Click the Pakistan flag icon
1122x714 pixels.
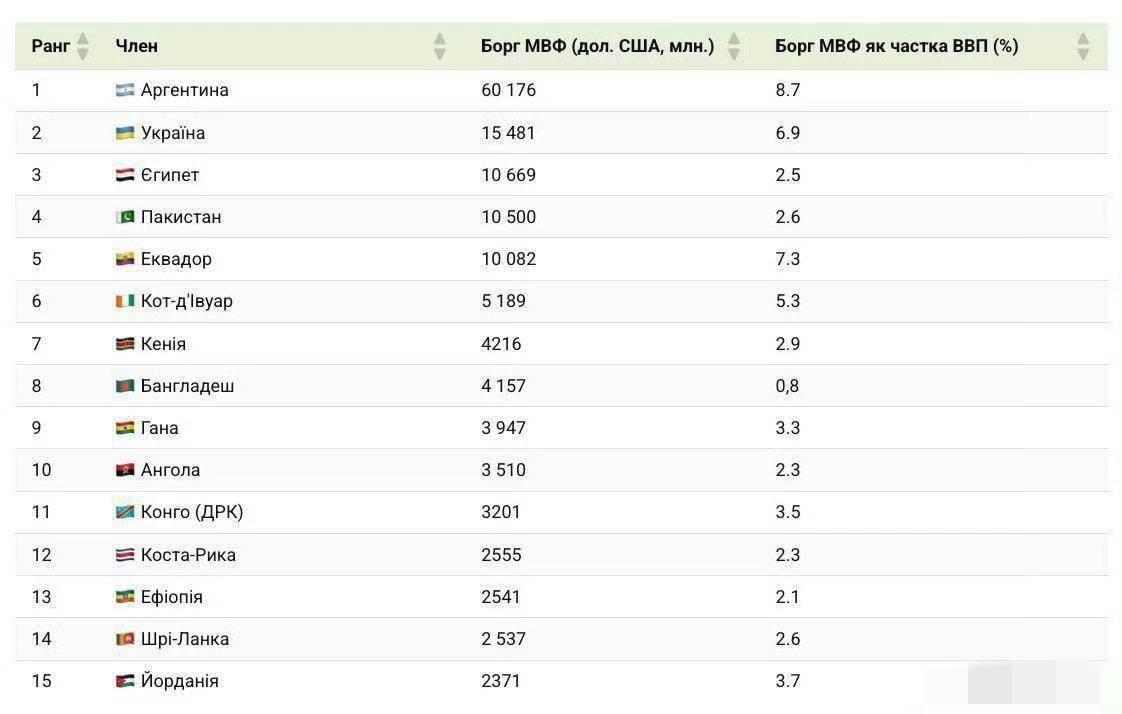[x=125, y=217]
